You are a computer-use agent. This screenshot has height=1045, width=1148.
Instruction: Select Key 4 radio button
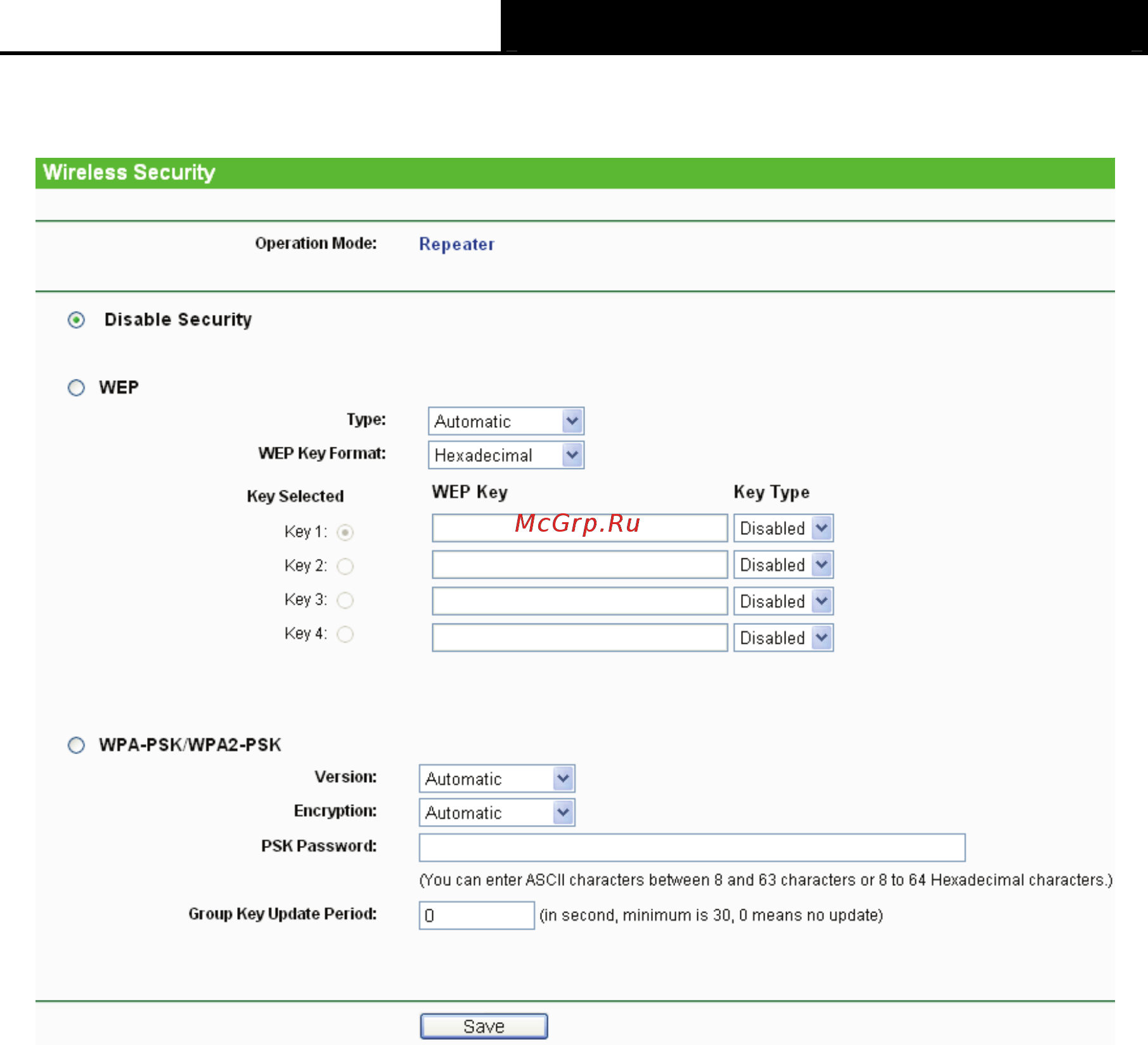[345, 634]
